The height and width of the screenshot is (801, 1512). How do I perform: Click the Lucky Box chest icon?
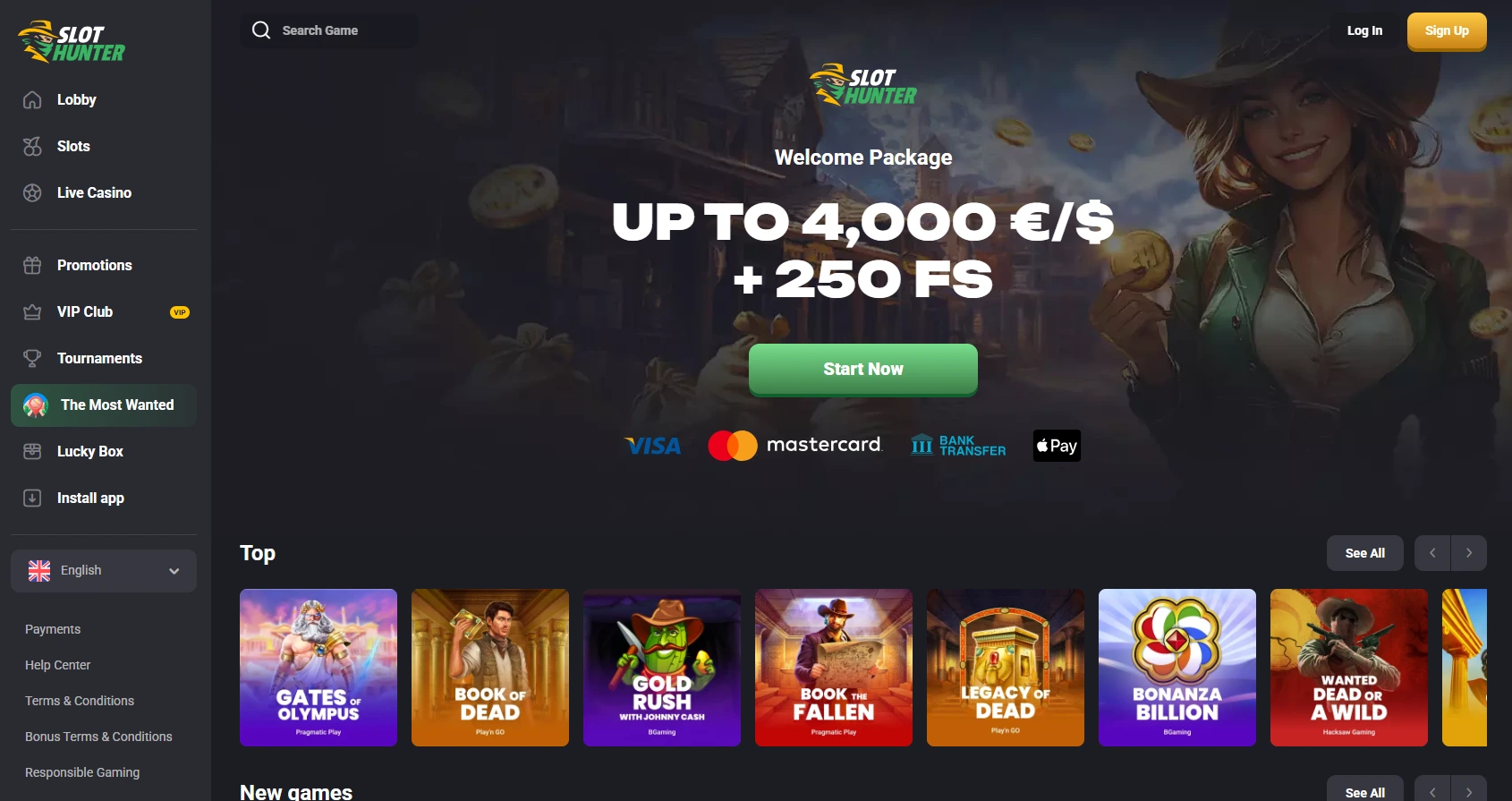pyautogui.click(x=32, y=452)
